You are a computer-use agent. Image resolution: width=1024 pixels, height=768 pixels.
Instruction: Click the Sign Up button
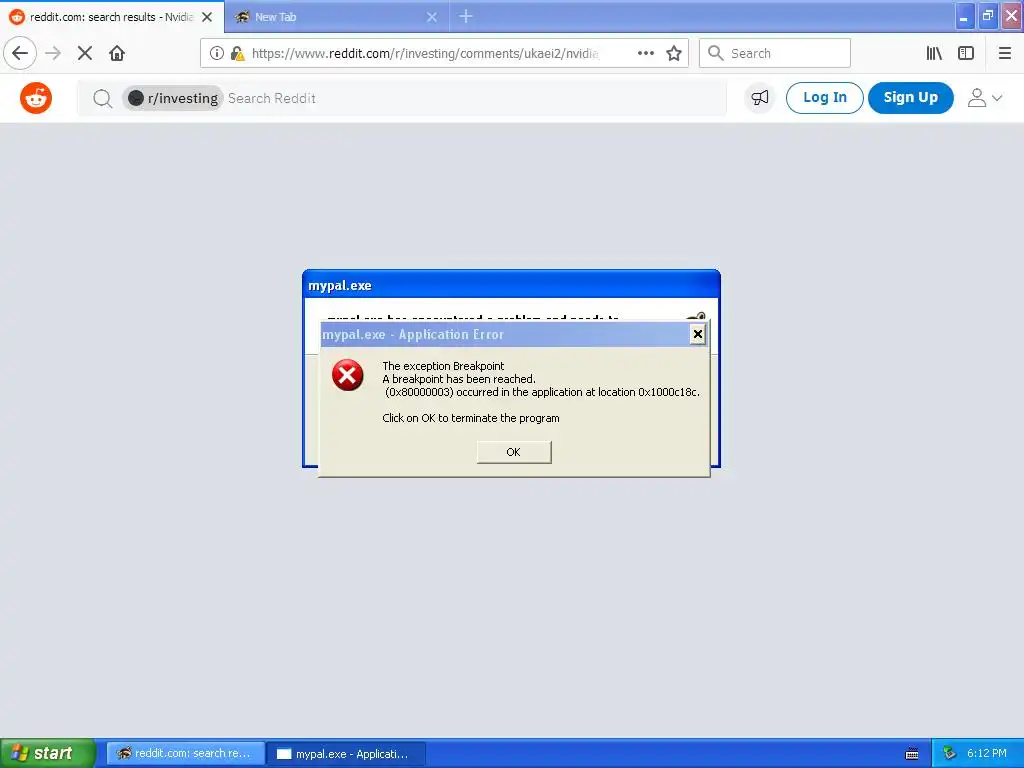(x=910, y=97)
